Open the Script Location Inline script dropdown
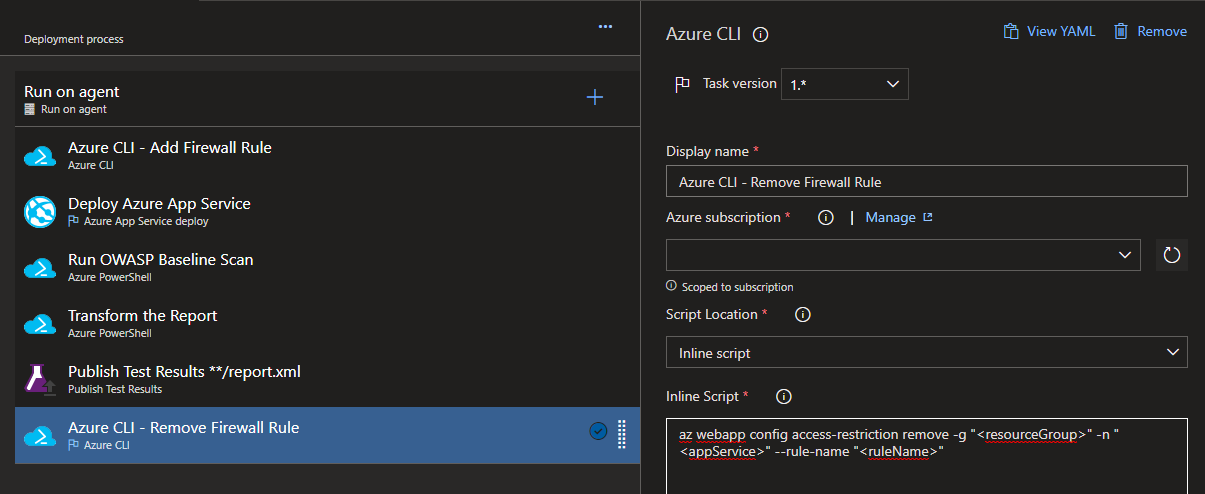Viewport: 1205px width, 494px height. 927,352
